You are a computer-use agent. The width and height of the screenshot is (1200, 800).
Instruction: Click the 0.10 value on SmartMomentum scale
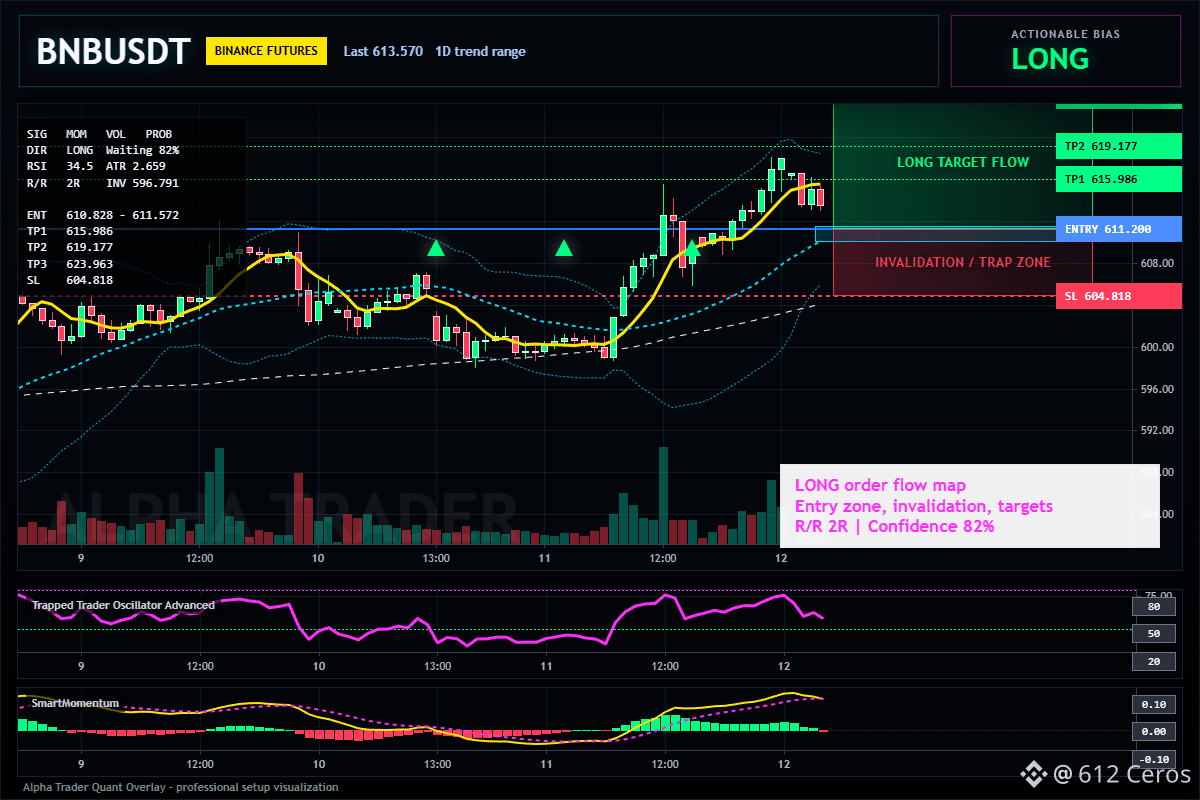pos(1153,704)
